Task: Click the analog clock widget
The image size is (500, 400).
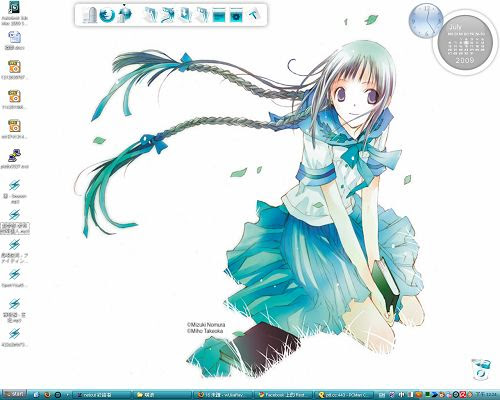Action: tap(426, 21)
